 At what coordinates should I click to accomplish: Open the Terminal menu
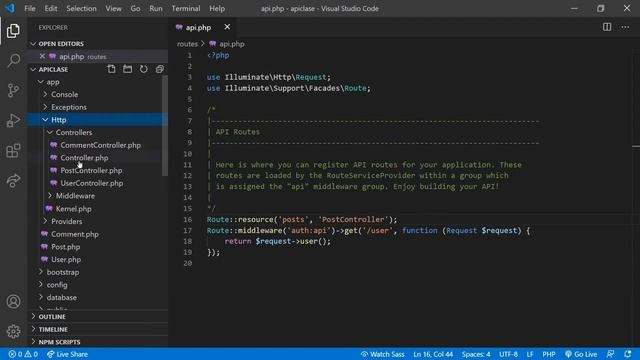pos(186,8)
